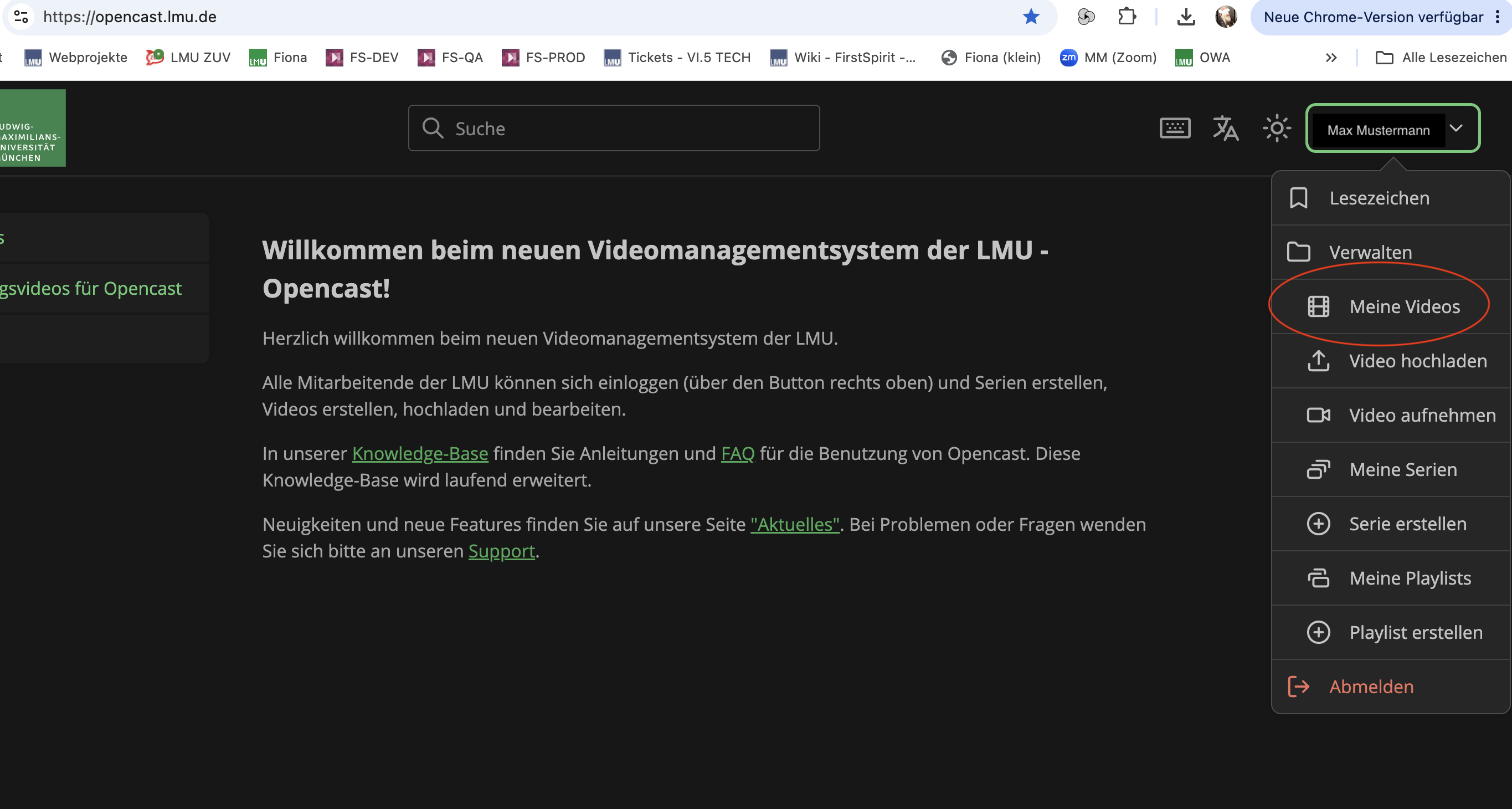Open Meine Serien menu entry
This screenshot has height=809, width=1512.
[1391, 469]
